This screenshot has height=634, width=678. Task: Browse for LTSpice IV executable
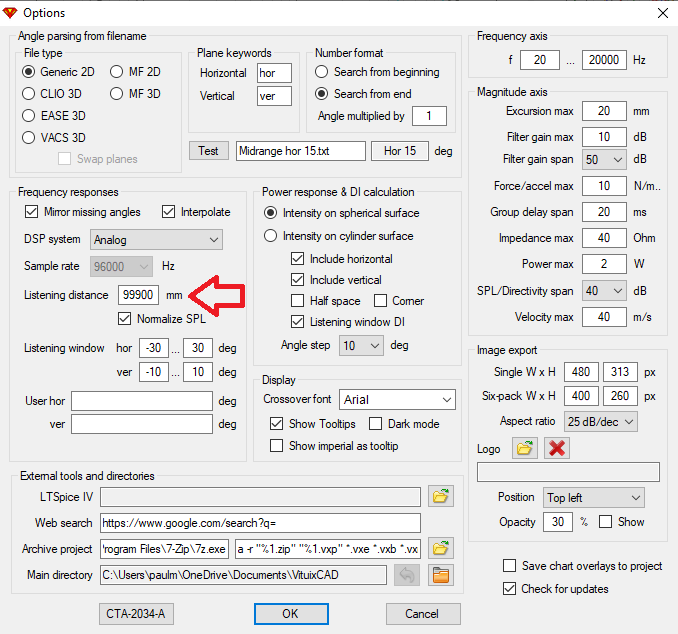[441, 496]
